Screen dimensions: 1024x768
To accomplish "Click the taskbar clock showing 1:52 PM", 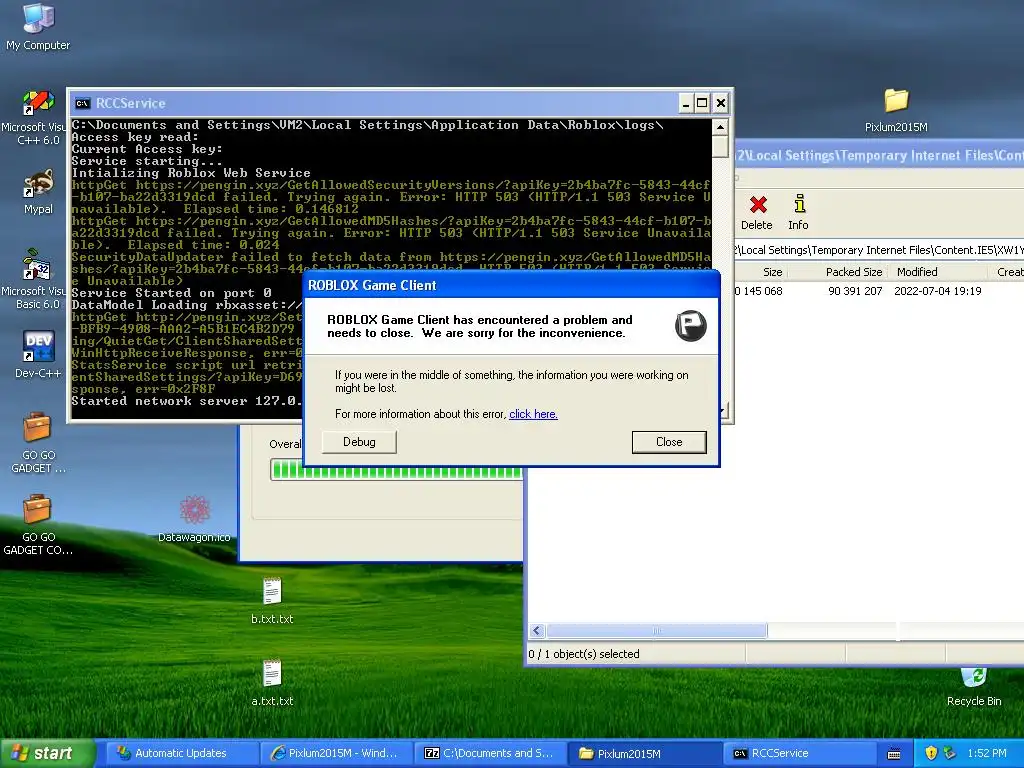I will click(987, 753).
